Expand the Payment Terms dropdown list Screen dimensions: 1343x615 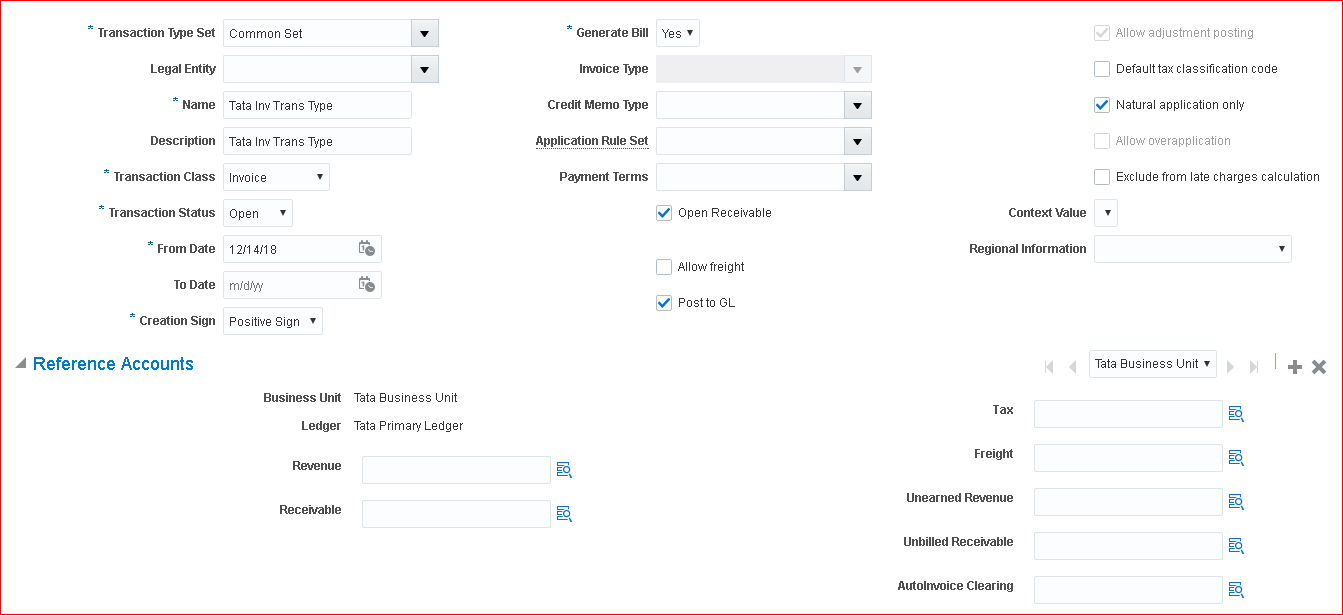coord(857,177)
